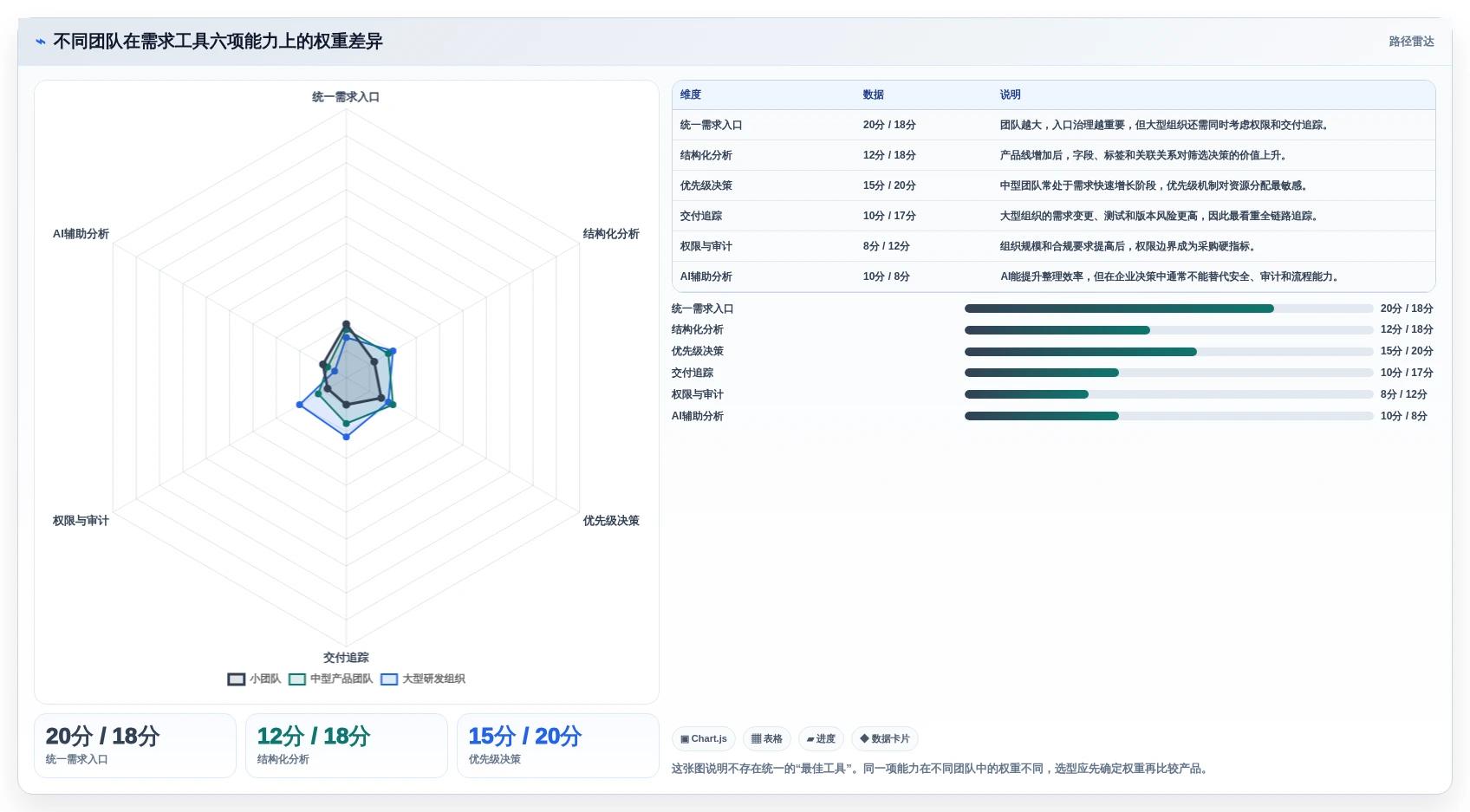Click the 数据 column header
Viewport: 1470px width, 812px height.
(x=874, y=95)
